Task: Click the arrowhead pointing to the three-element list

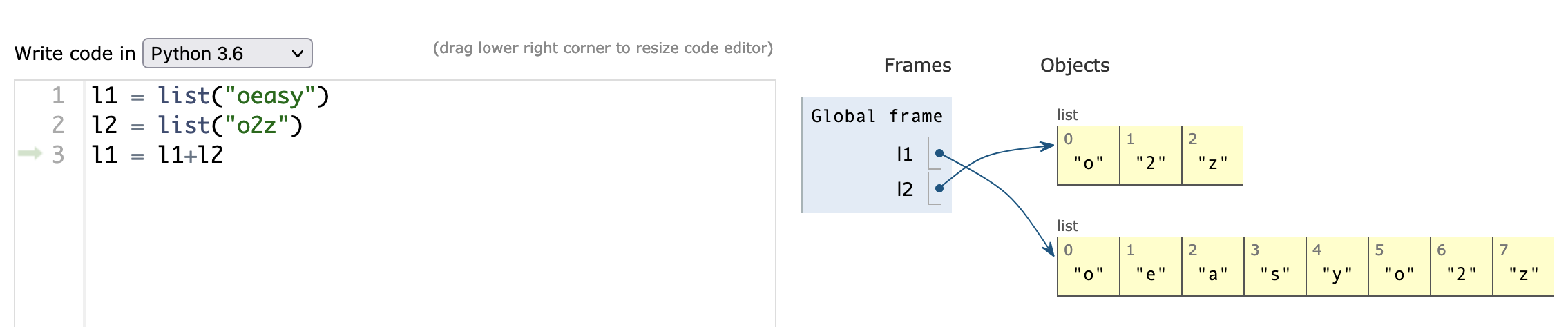Action: click(x=1049, y=146)
